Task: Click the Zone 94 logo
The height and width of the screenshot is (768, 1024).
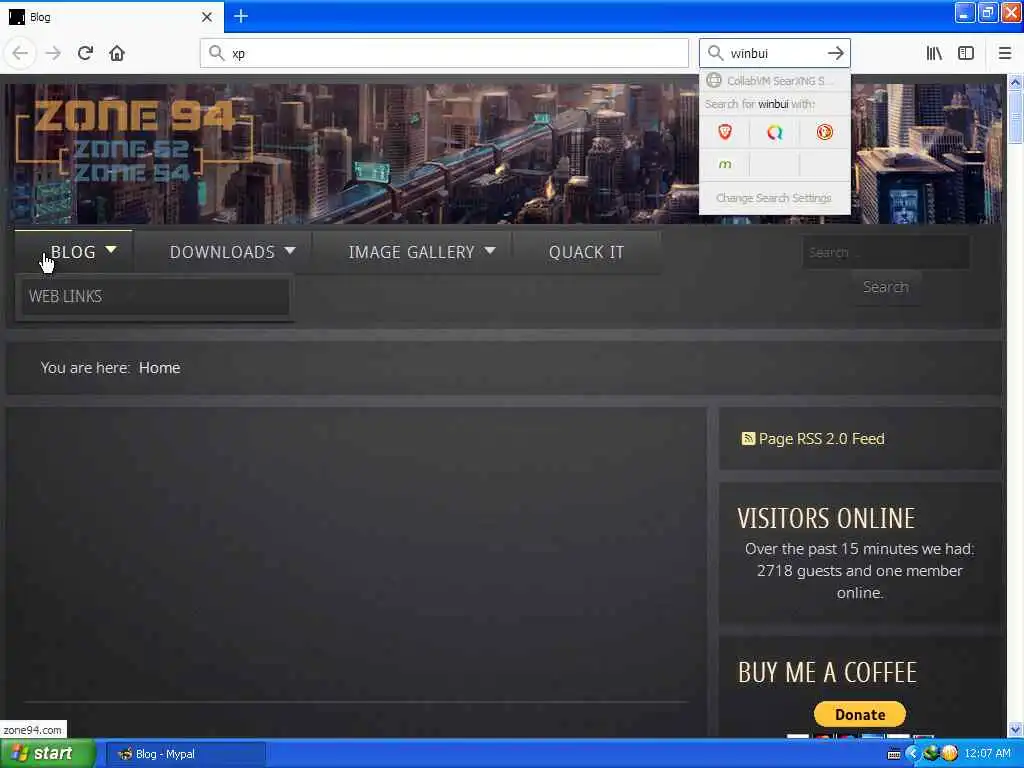Action: coord(134,140)
